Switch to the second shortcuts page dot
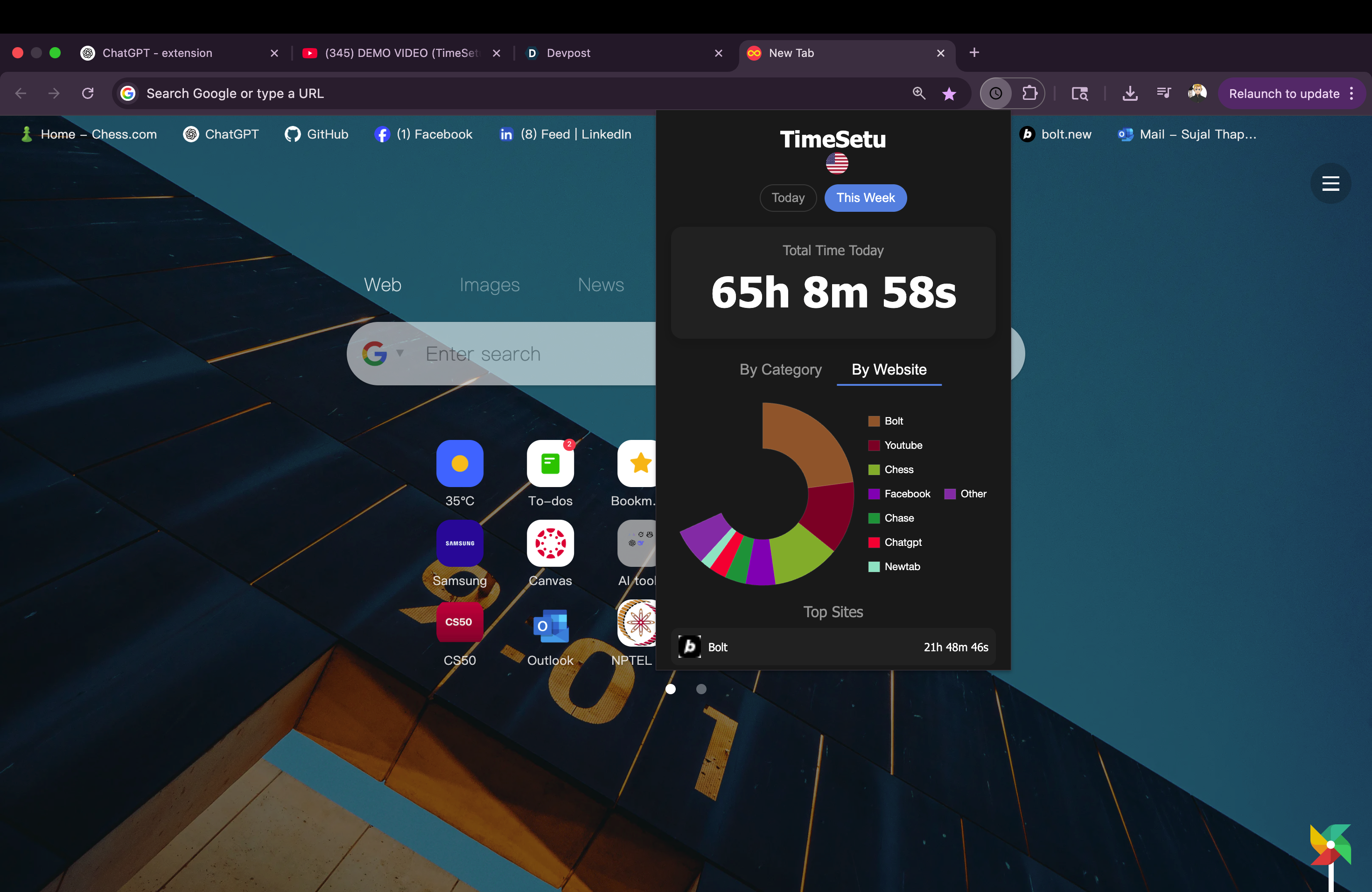This screenshot has height=892, width=1372. (x=701, y=689)
